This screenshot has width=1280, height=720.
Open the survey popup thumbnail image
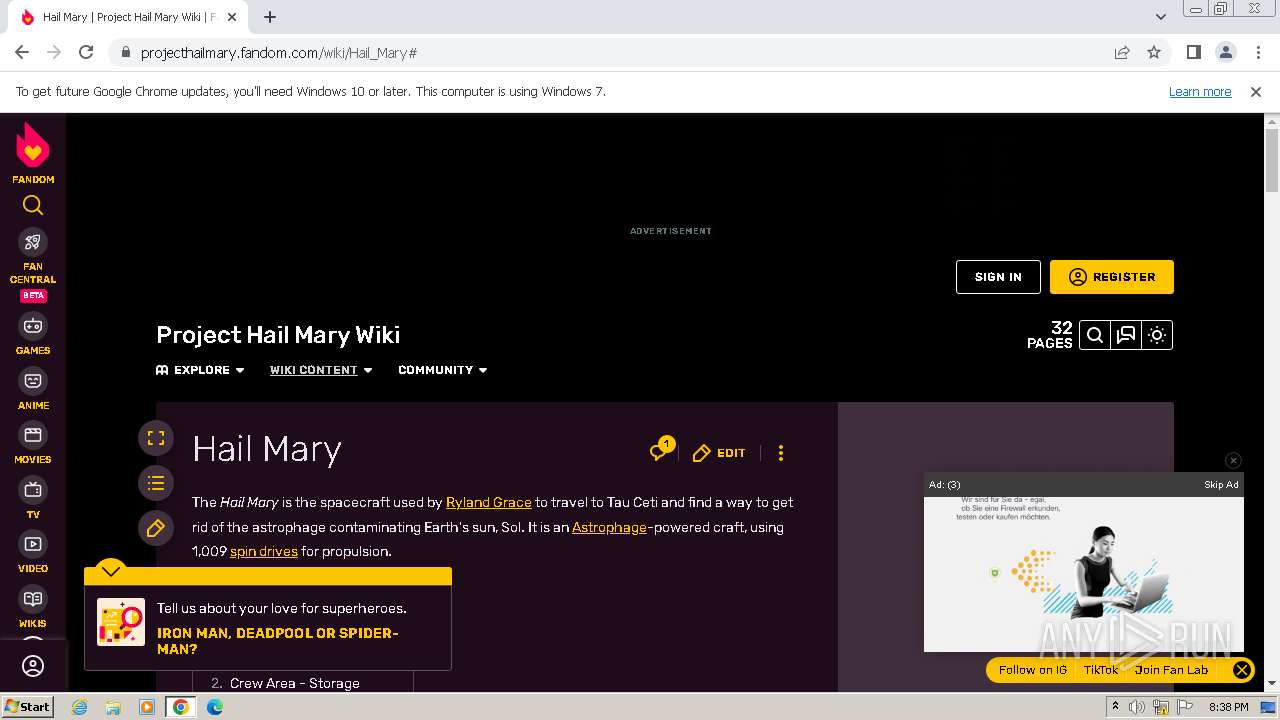tap(121, 622)
